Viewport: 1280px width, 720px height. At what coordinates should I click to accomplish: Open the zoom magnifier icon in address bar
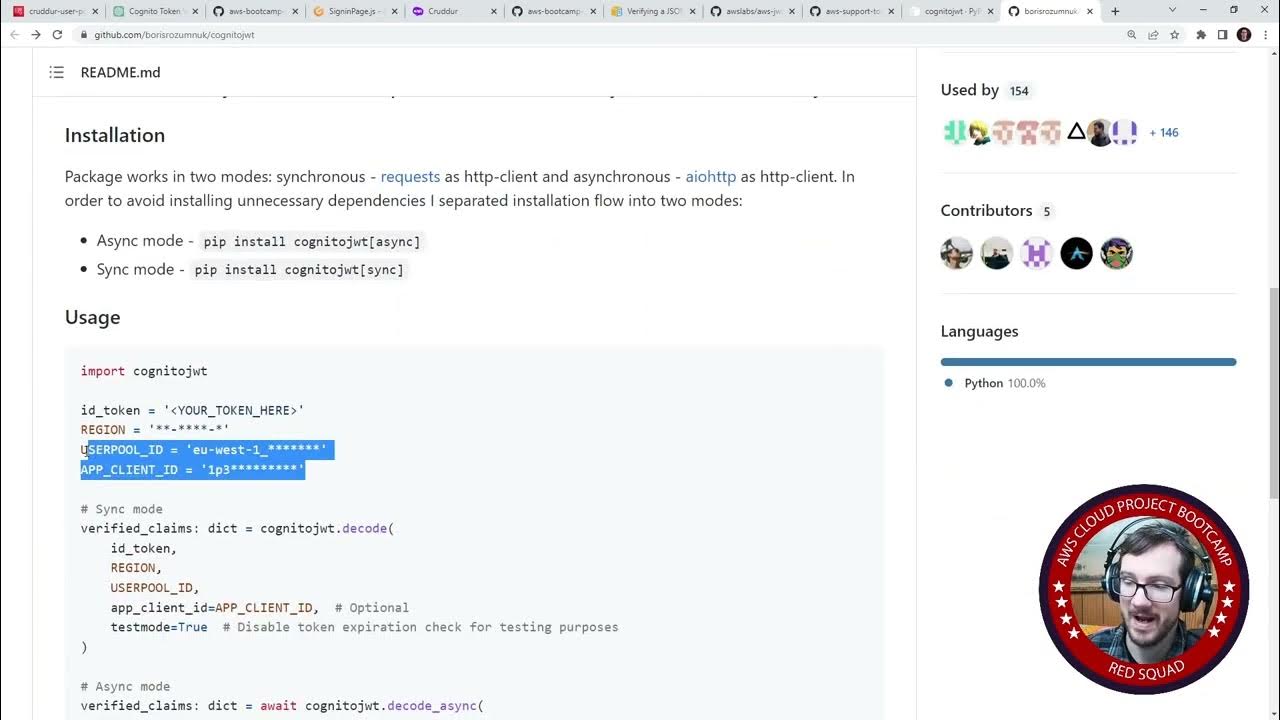[x=1132, y=34]
